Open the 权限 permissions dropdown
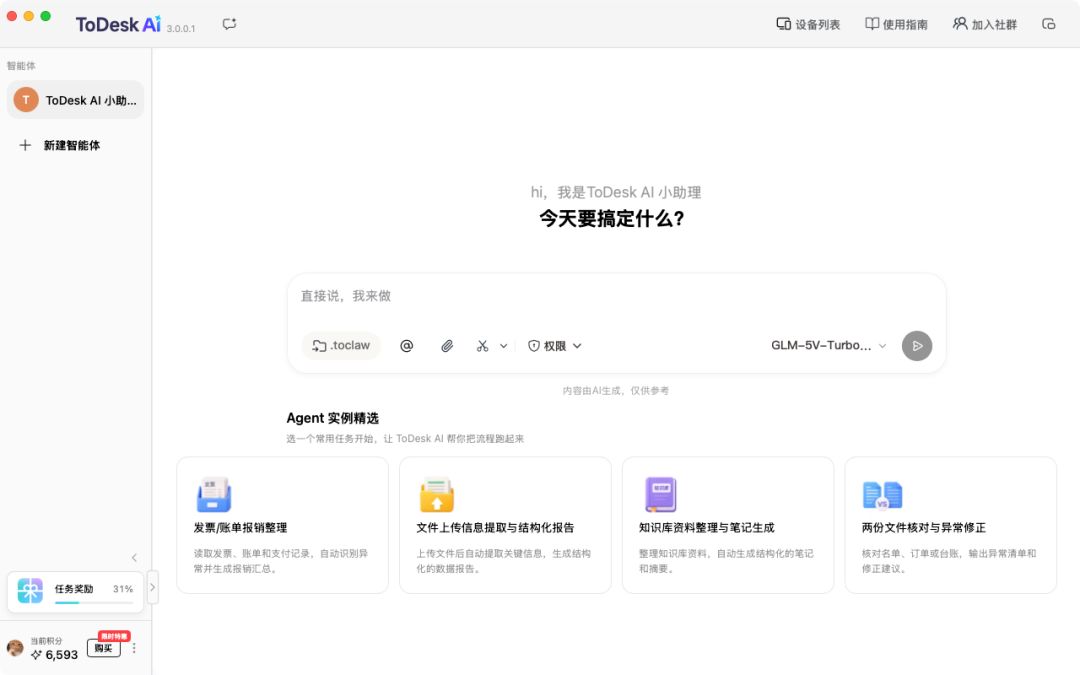Viewport: 1080px width, 675px height. coord(554,346)
